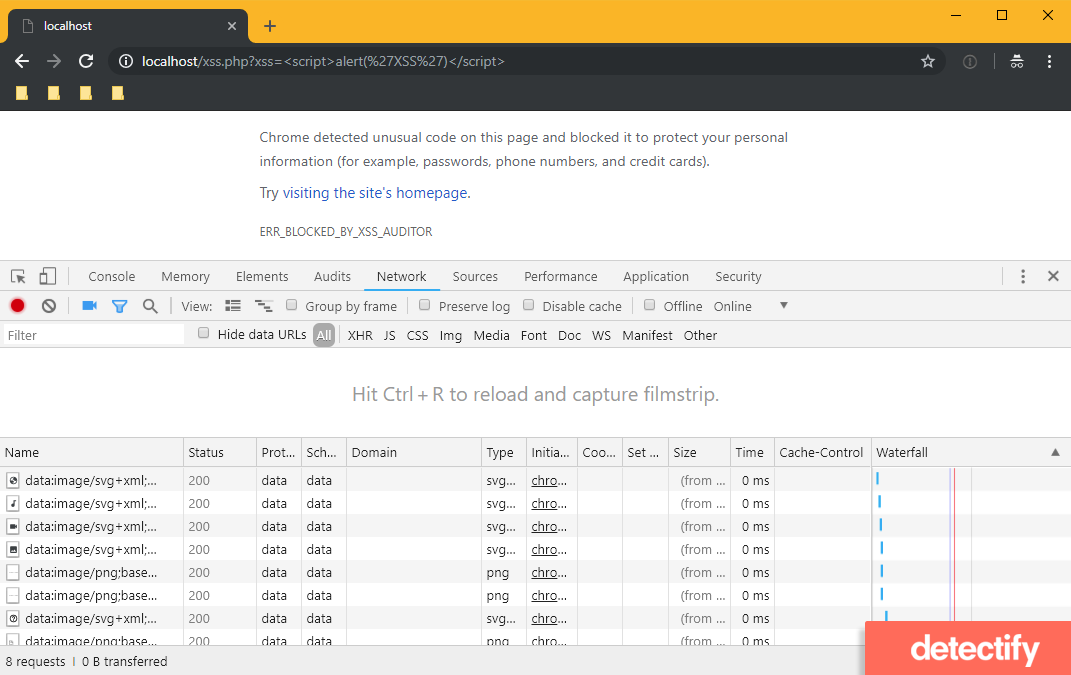Image resolution: width=1071 pixels, height=675 pixels.
Task: Filter requests by Img
Action: (451, 335)
